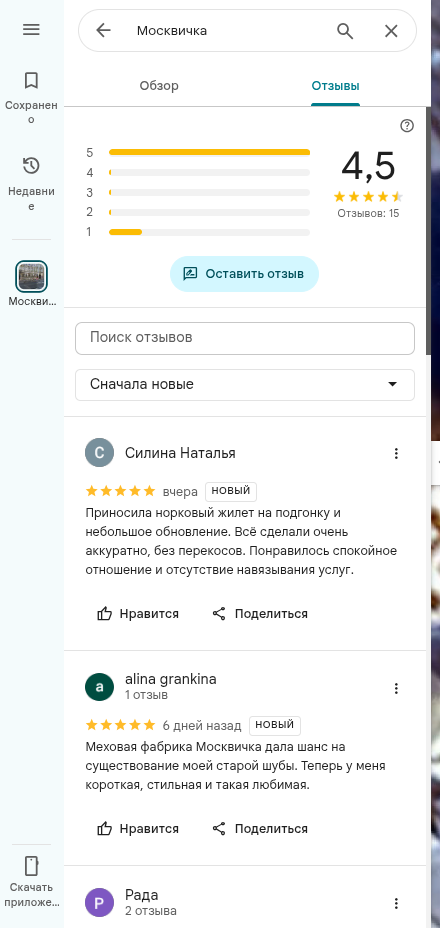
Task: Click the '1 отзыв' label under alina grankina
Action: pyautogui.click(x=146, y=695)
